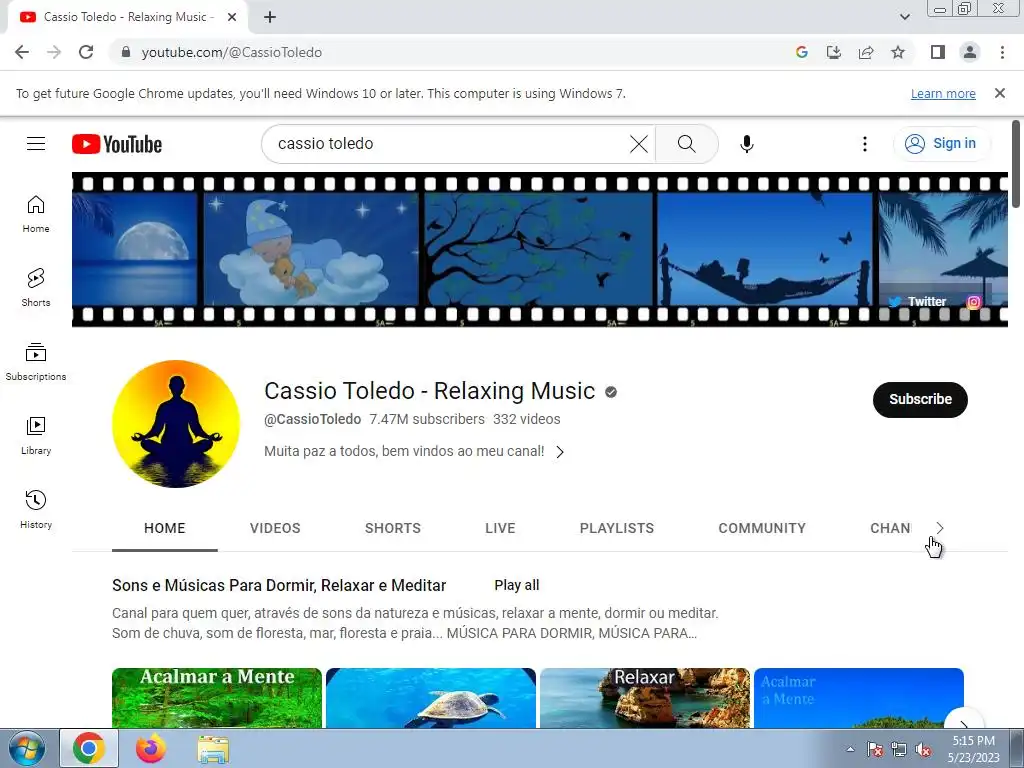Show more channel tabs with right chevron
The image size is (1024, 768).
[x=940, y=528]
